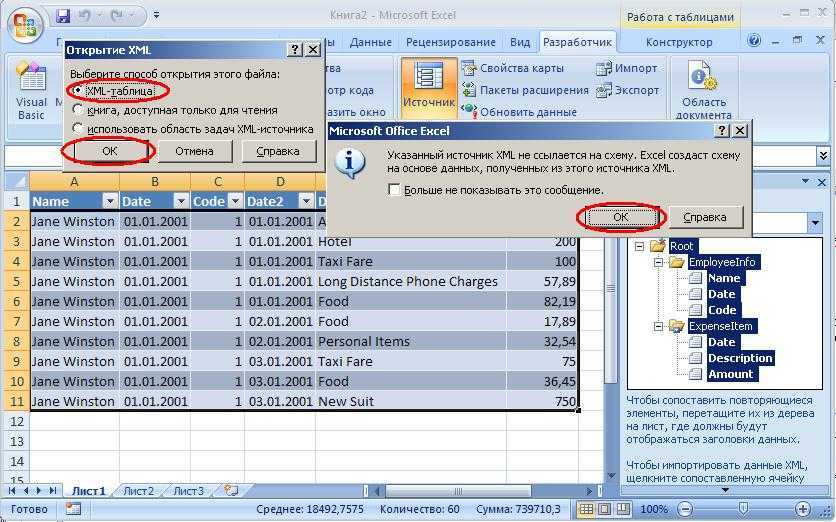Click the vertical scrollbar of the sheet
836x522 pixels.
click(x=610, y=290)
